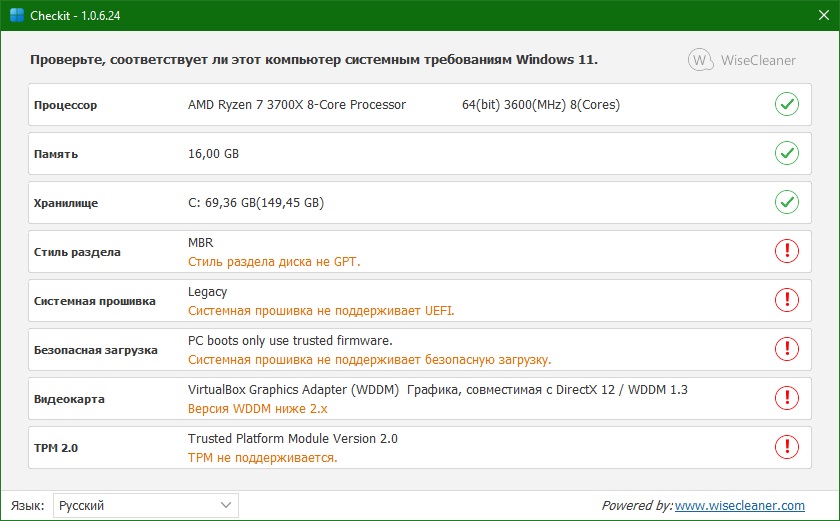This screenshot has height=521, width=840.
Task: Click the 'Процессор' row label
Action: pos(65,105)
